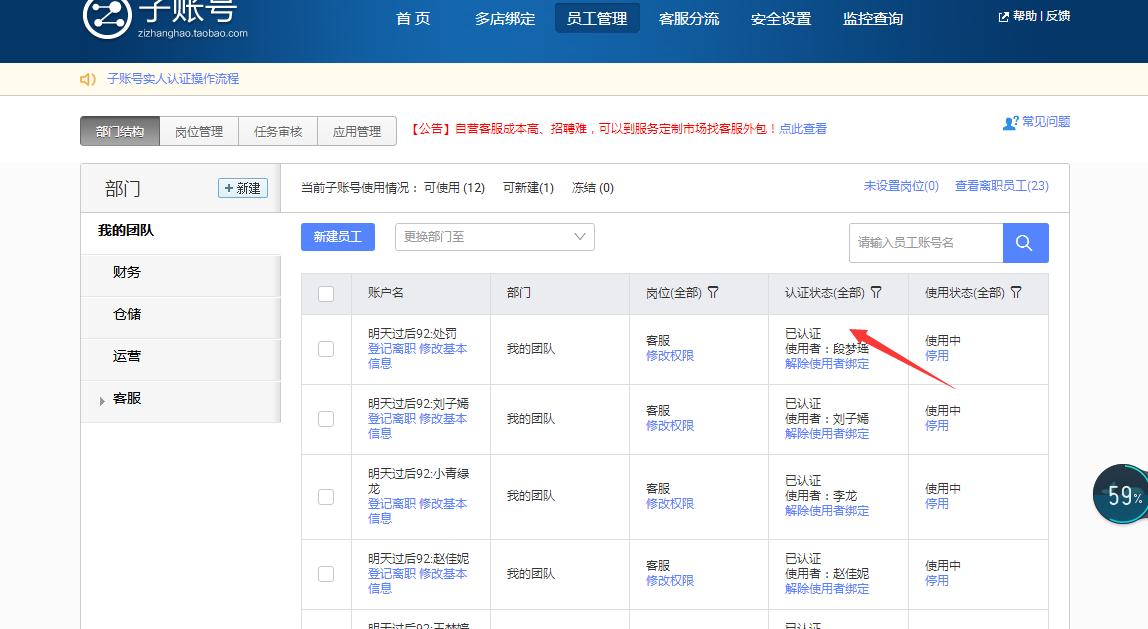Check the row for 明天过后92:处罚
The image size is (1148, 629).
click(x=325, y=349)
